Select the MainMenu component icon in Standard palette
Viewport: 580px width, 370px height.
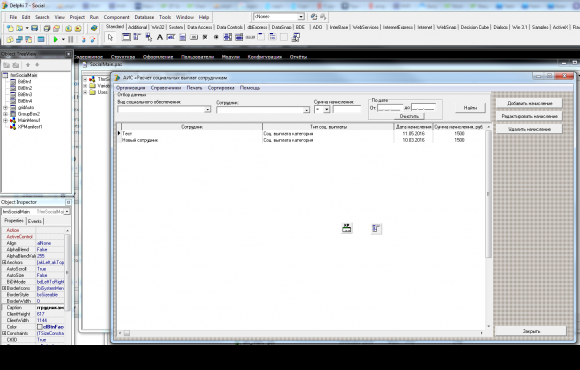(137, 37)
